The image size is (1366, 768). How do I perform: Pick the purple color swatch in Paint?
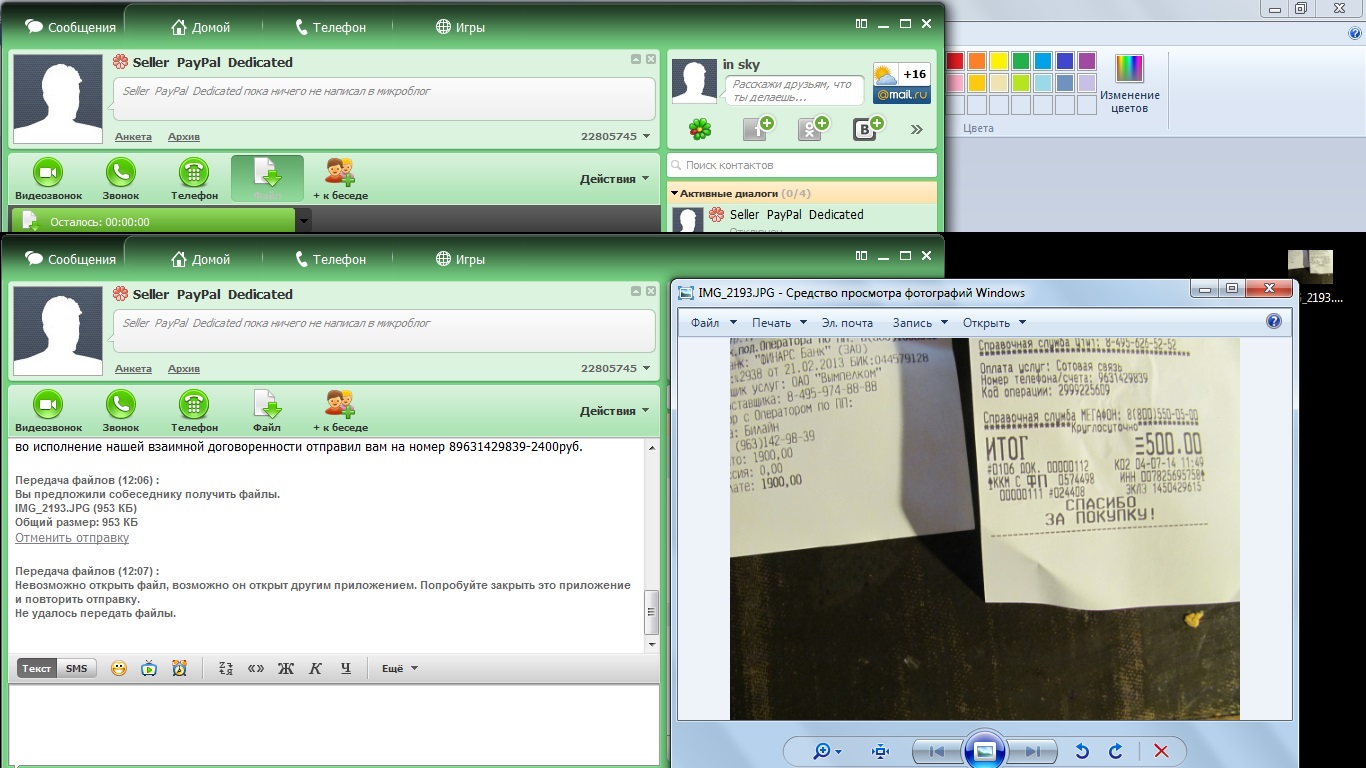(1087, 61)
